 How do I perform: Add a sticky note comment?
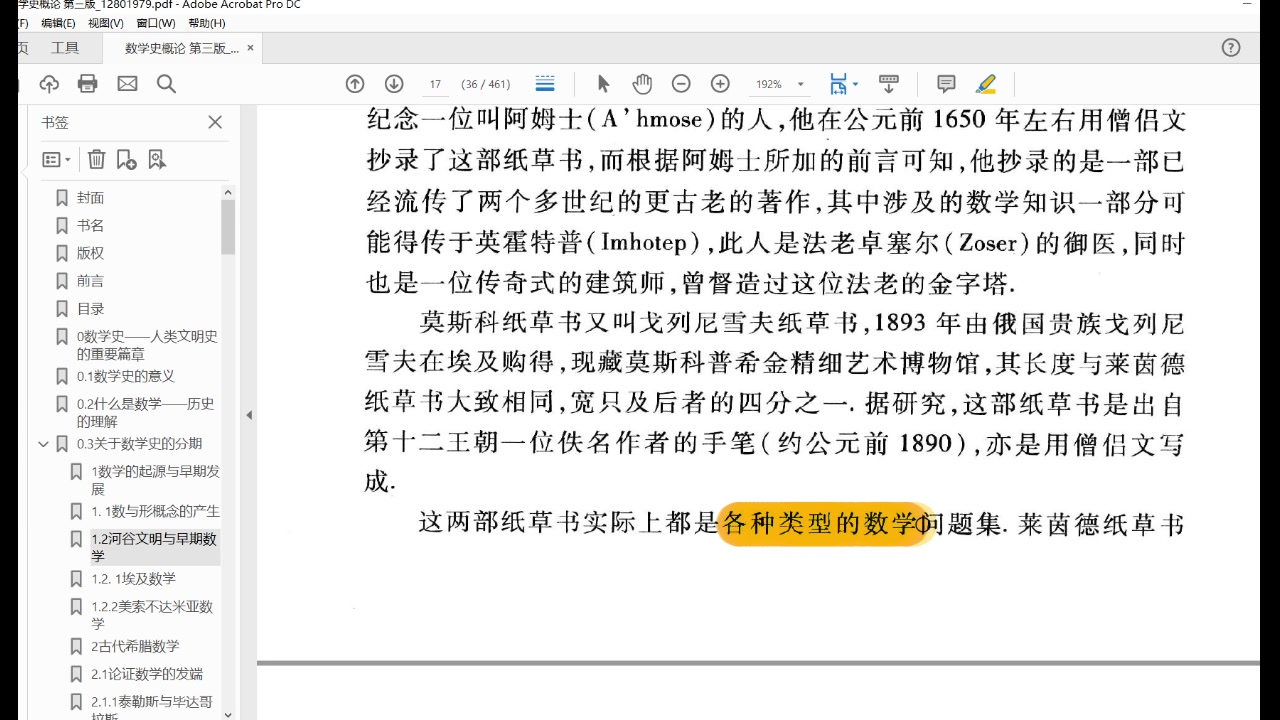point(946,84)
